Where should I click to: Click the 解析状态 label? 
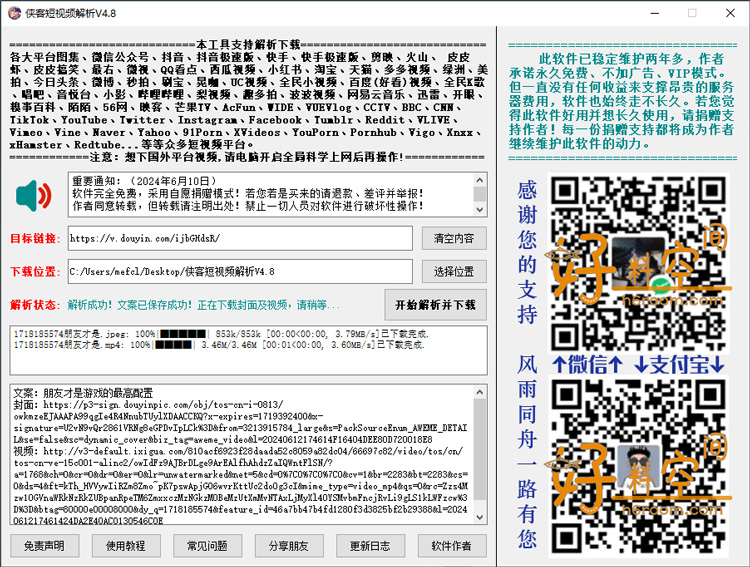click(35, 305)
